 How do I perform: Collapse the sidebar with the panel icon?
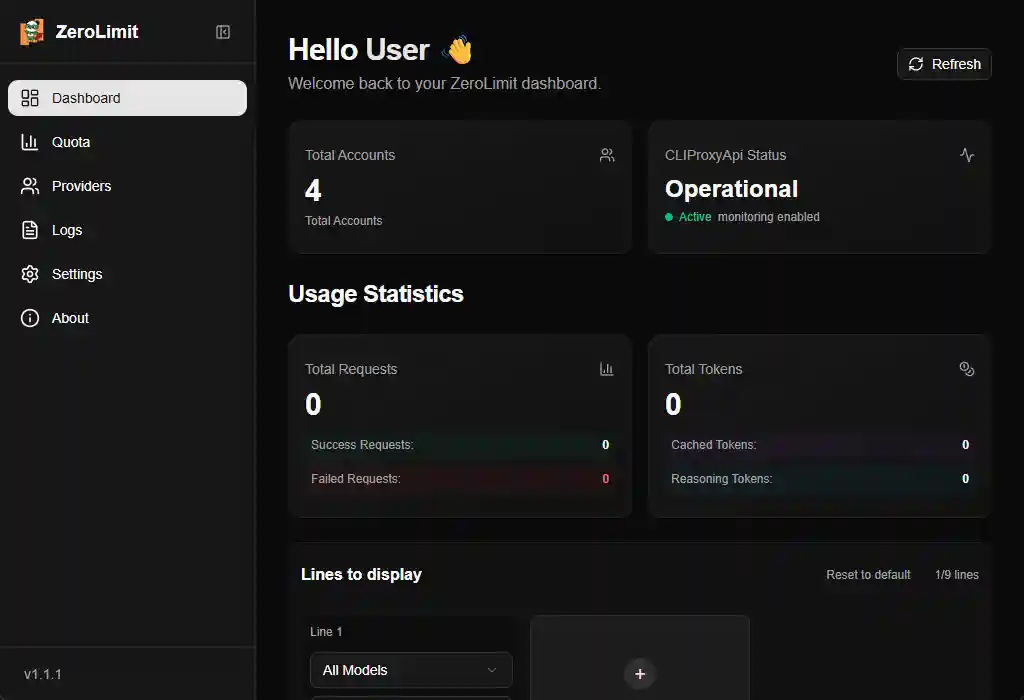click(222, 31)
